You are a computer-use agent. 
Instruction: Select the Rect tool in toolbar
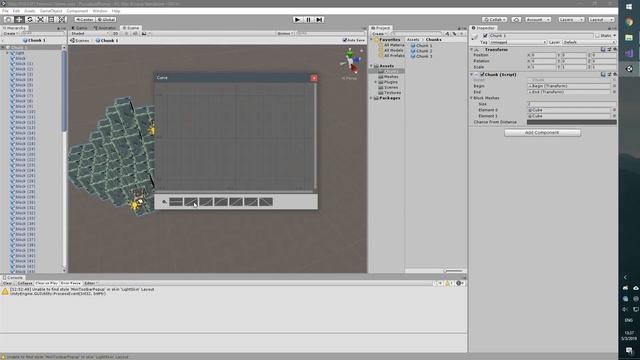[51, 20]
